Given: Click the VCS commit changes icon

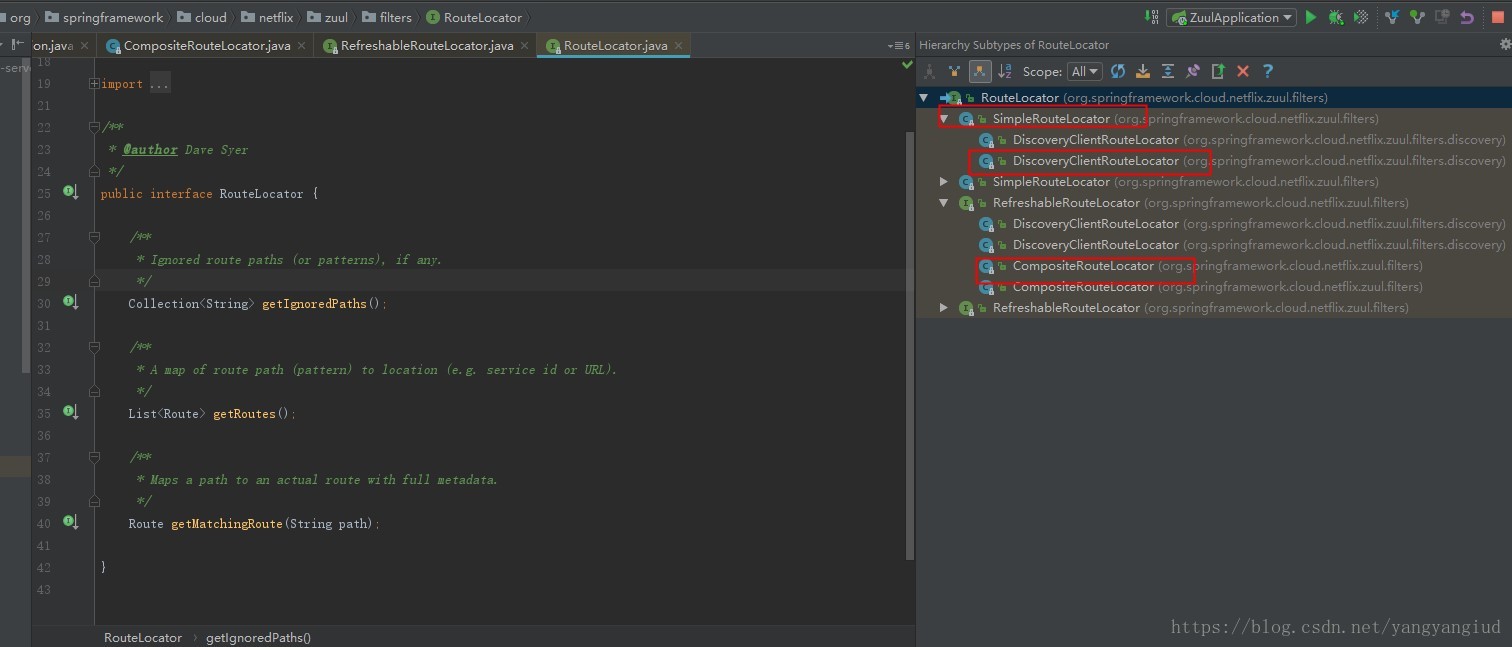Looking at the screenshot, I should tap(1416, 17).
